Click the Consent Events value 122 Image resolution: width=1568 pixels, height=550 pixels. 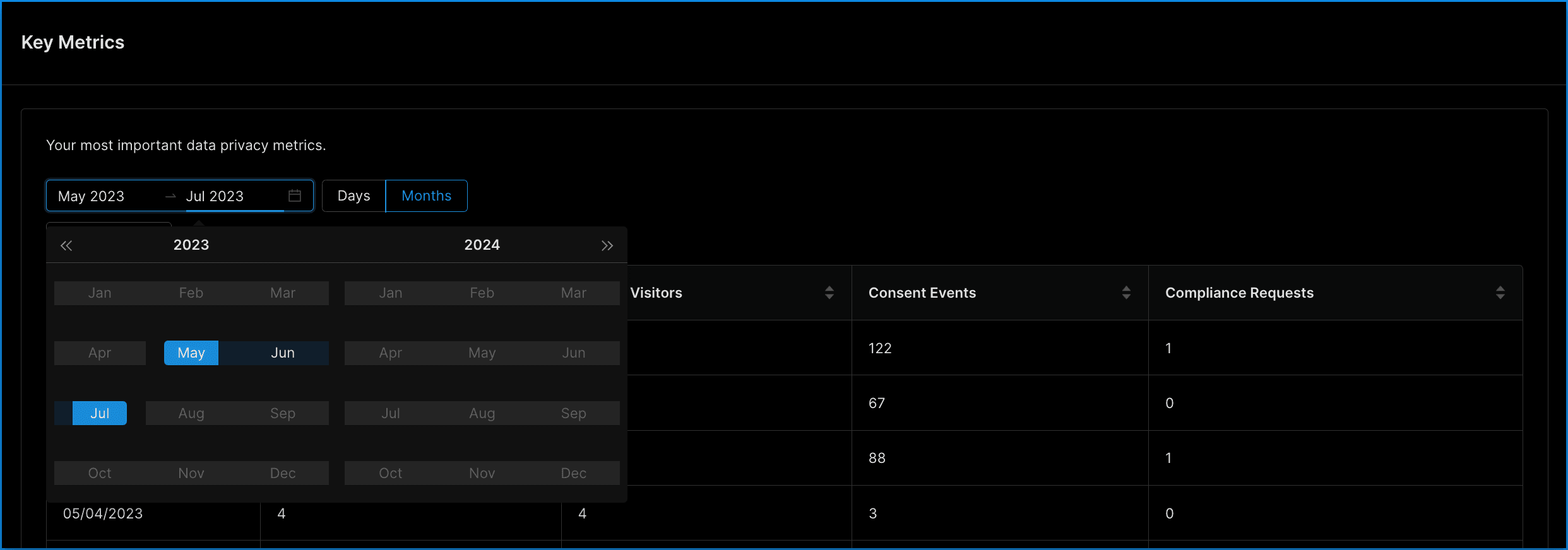[x=880, y=348]
